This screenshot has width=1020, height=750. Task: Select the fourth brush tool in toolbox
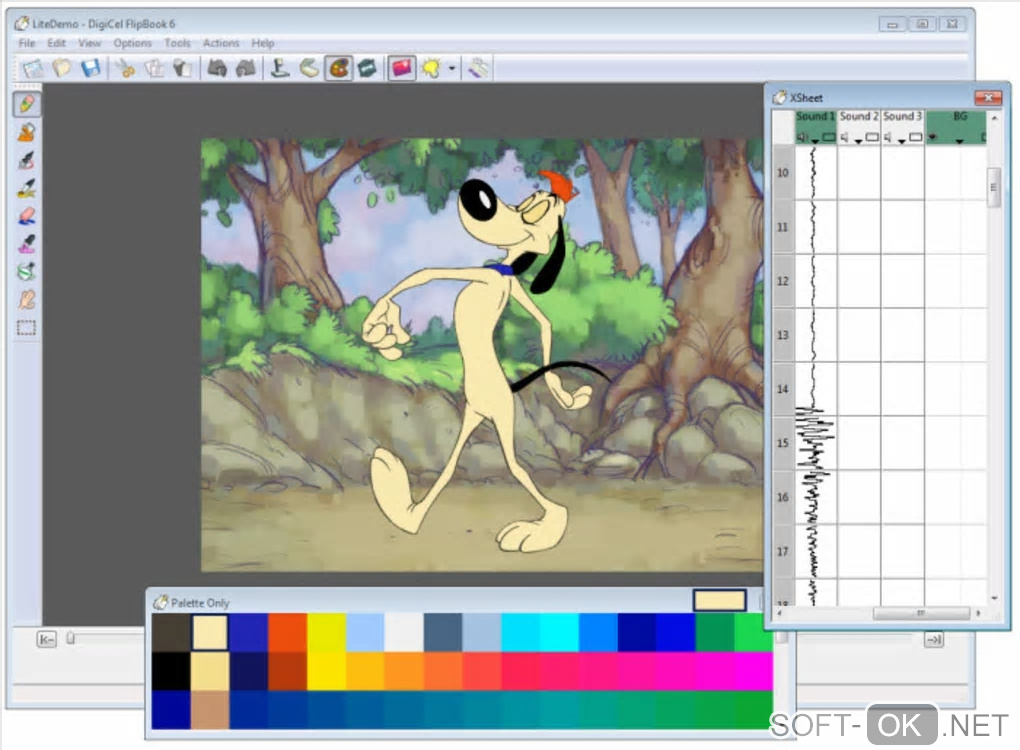[27, 188]
